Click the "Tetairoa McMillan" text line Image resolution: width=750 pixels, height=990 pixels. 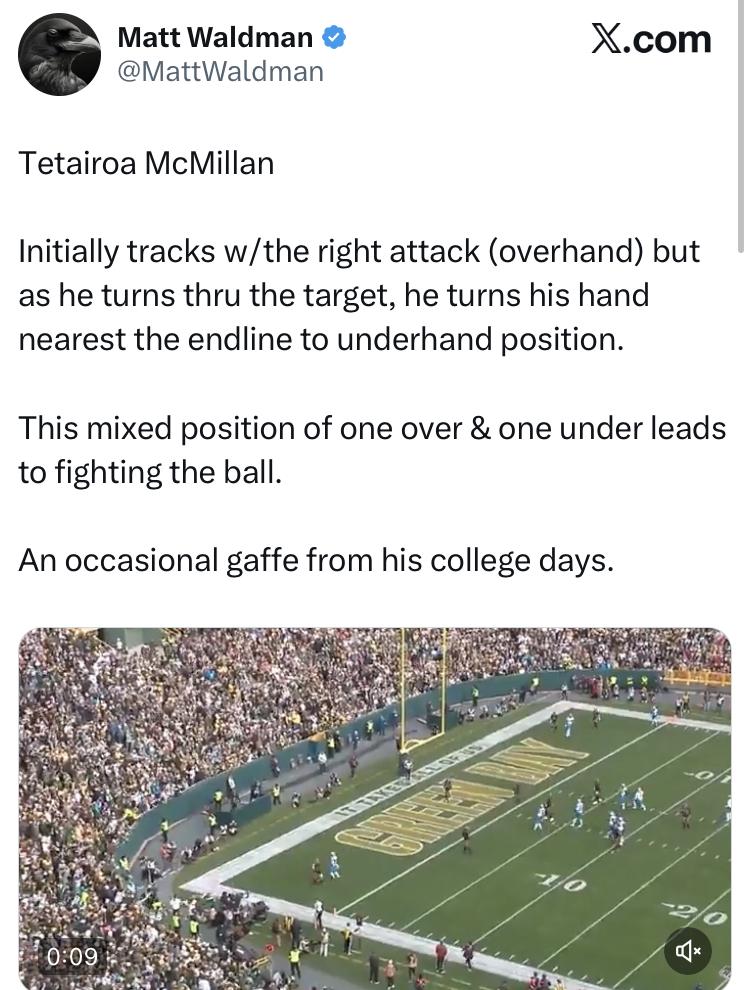[x=146, y=163]
